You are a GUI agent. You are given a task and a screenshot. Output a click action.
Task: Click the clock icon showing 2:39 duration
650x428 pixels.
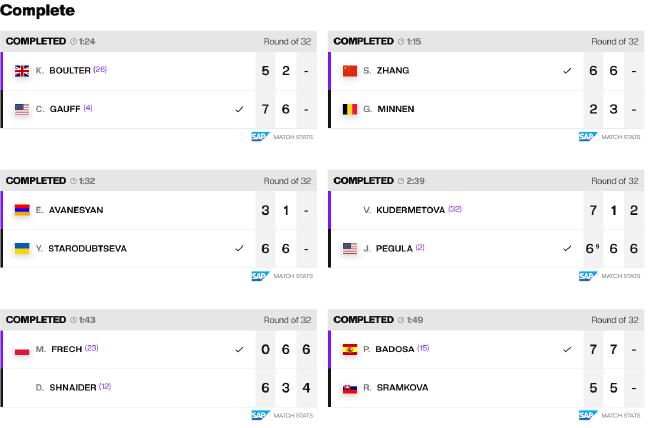click(x=401, y=181)
